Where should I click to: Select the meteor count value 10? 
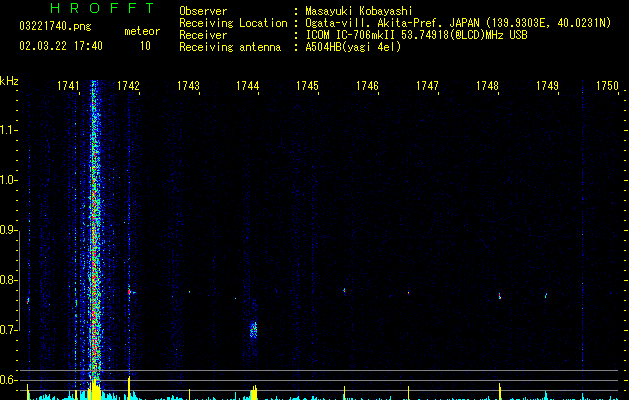tap(145, 46)
